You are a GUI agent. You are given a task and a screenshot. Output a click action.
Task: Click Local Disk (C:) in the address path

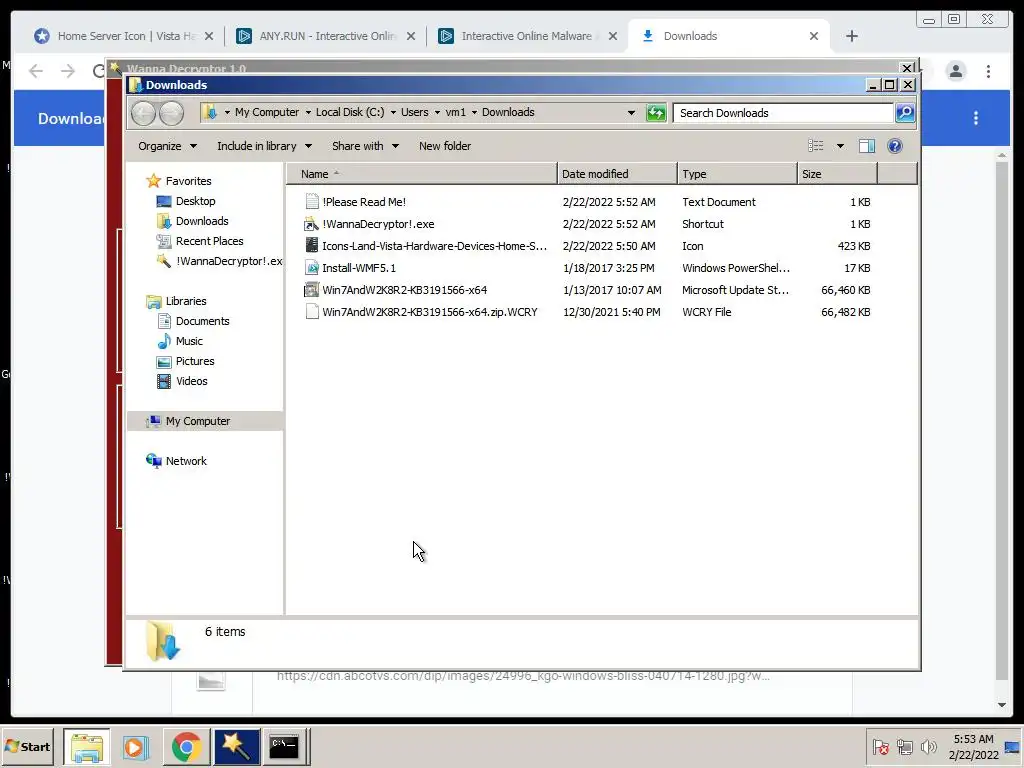(x=350, y=112)
